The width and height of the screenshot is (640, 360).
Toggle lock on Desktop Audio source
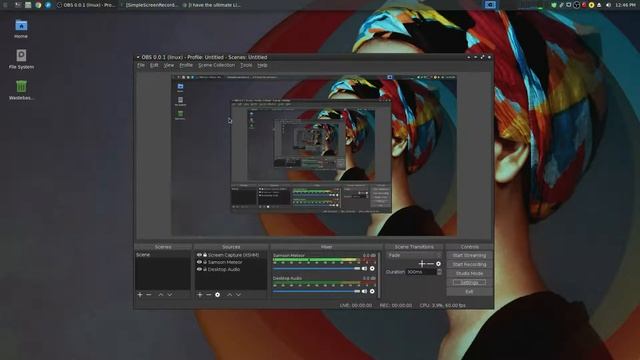point(205,269)
